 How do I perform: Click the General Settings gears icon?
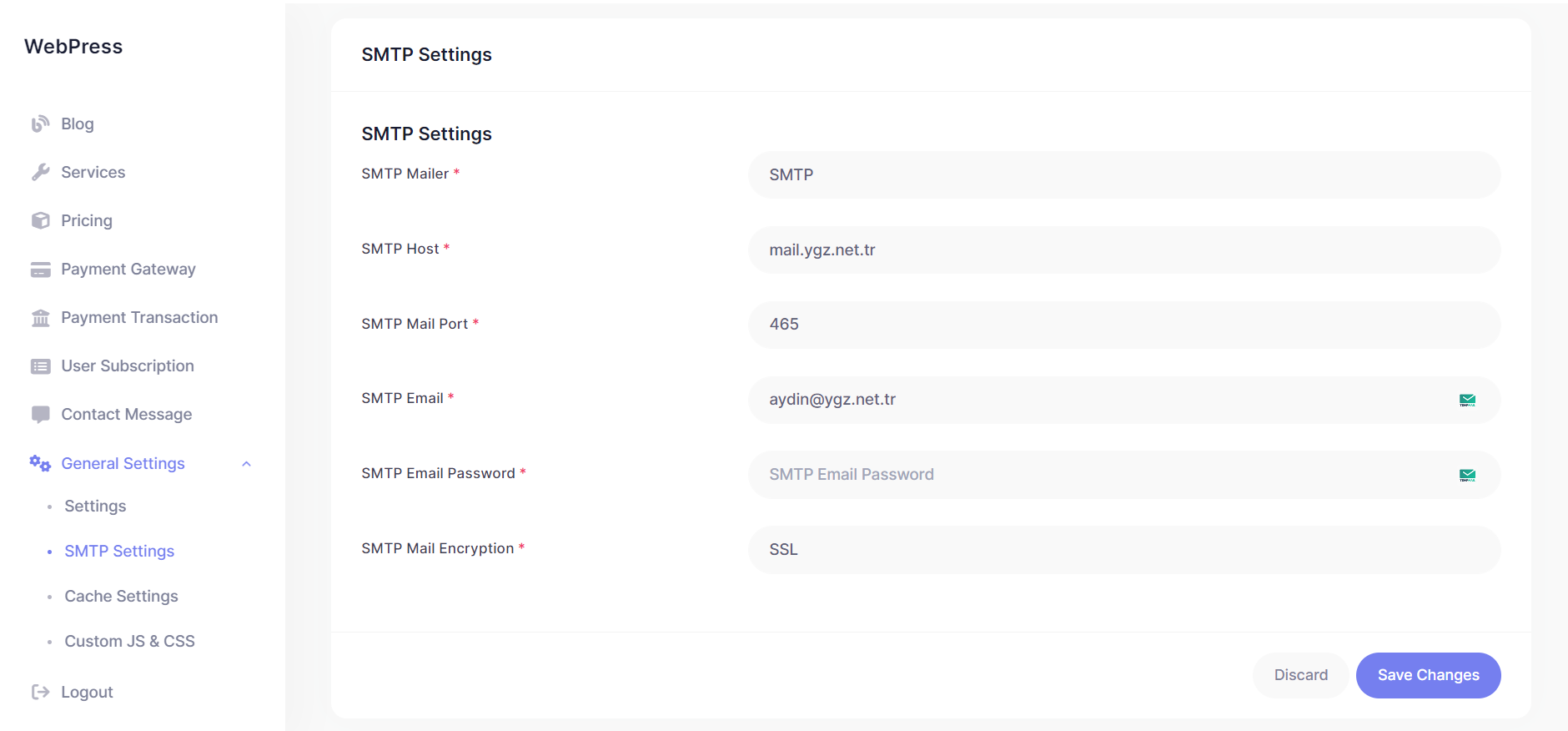(x=38, y=463)
